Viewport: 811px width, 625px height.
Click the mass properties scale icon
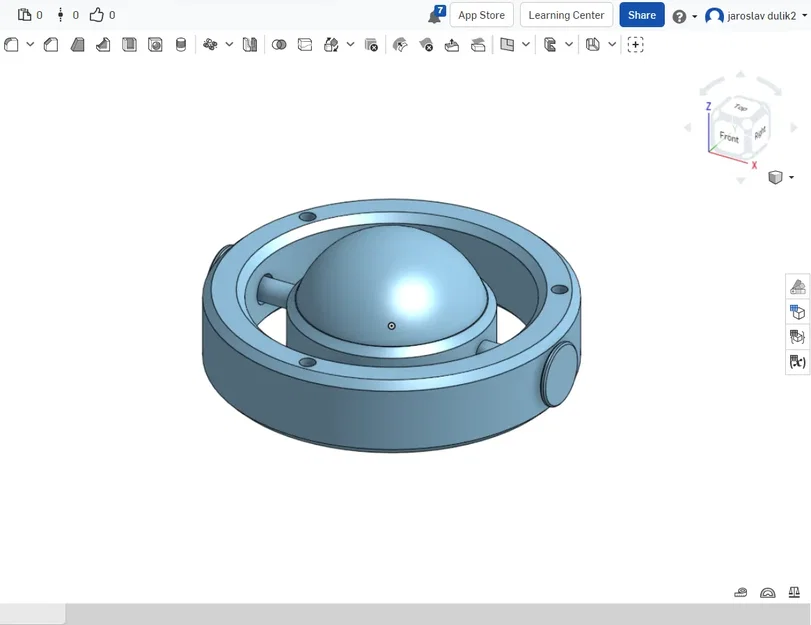(794, 592)
